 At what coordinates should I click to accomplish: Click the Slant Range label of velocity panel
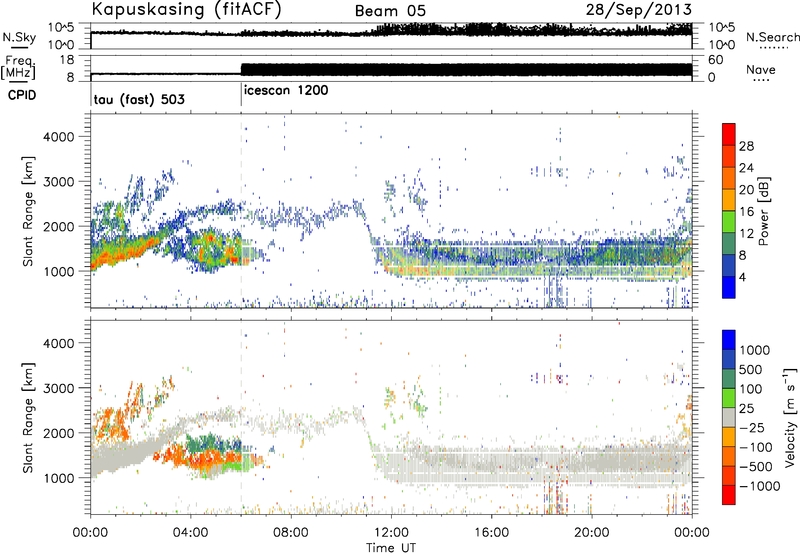[x=28, y=417]
